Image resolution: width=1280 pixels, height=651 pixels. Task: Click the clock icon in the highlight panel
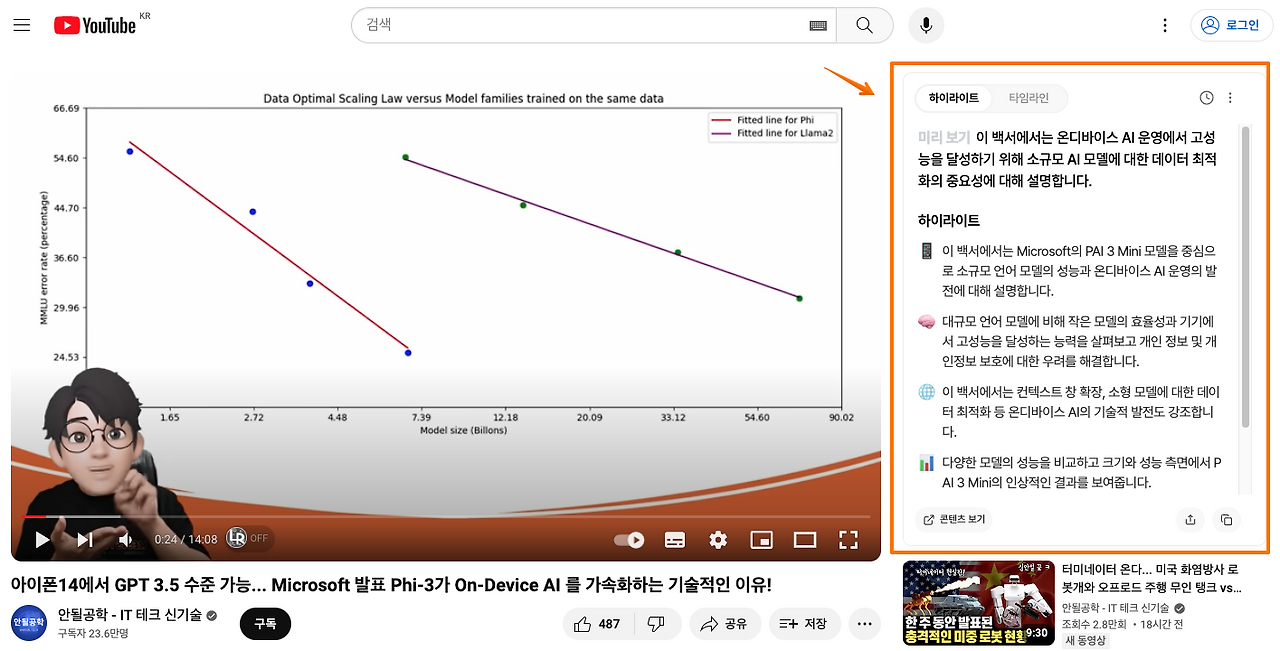click(1205, 97)
